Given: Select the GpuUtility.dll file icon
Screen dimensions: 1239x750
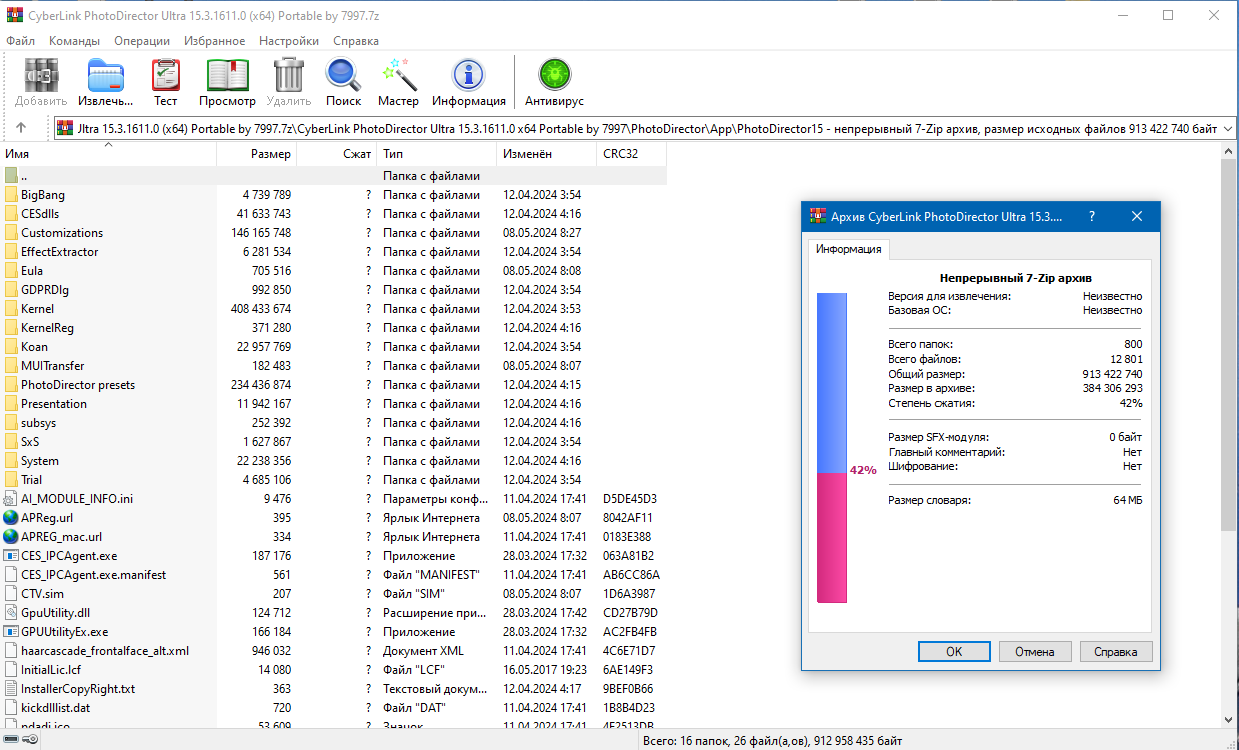Looking at the screenshot, I should (11, 613).
